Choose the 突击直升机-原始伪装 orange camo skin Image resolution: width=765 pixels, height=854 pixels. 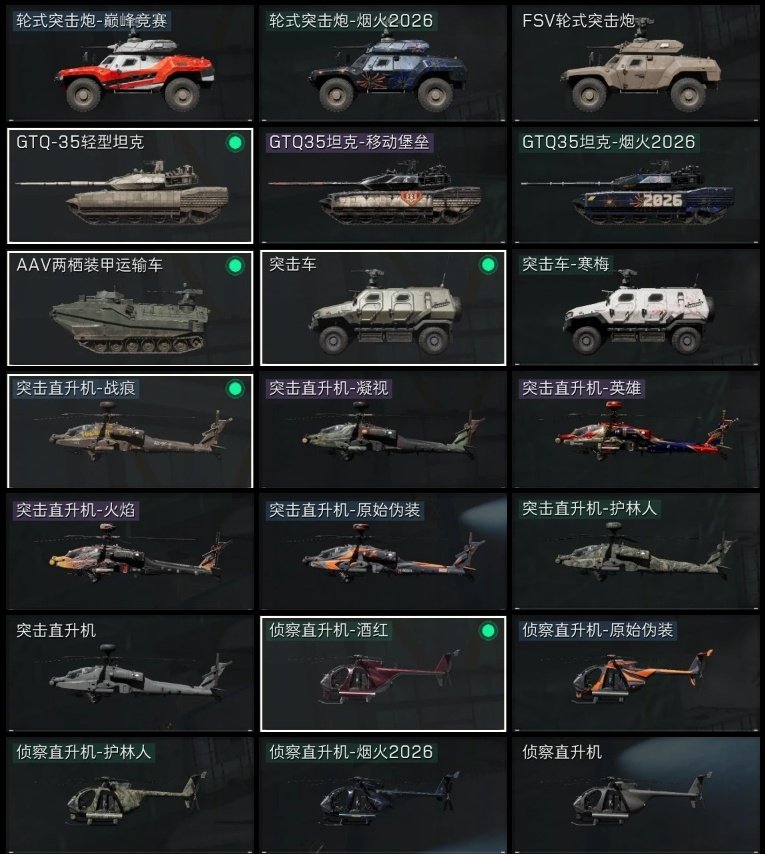(x=383, y=552)
